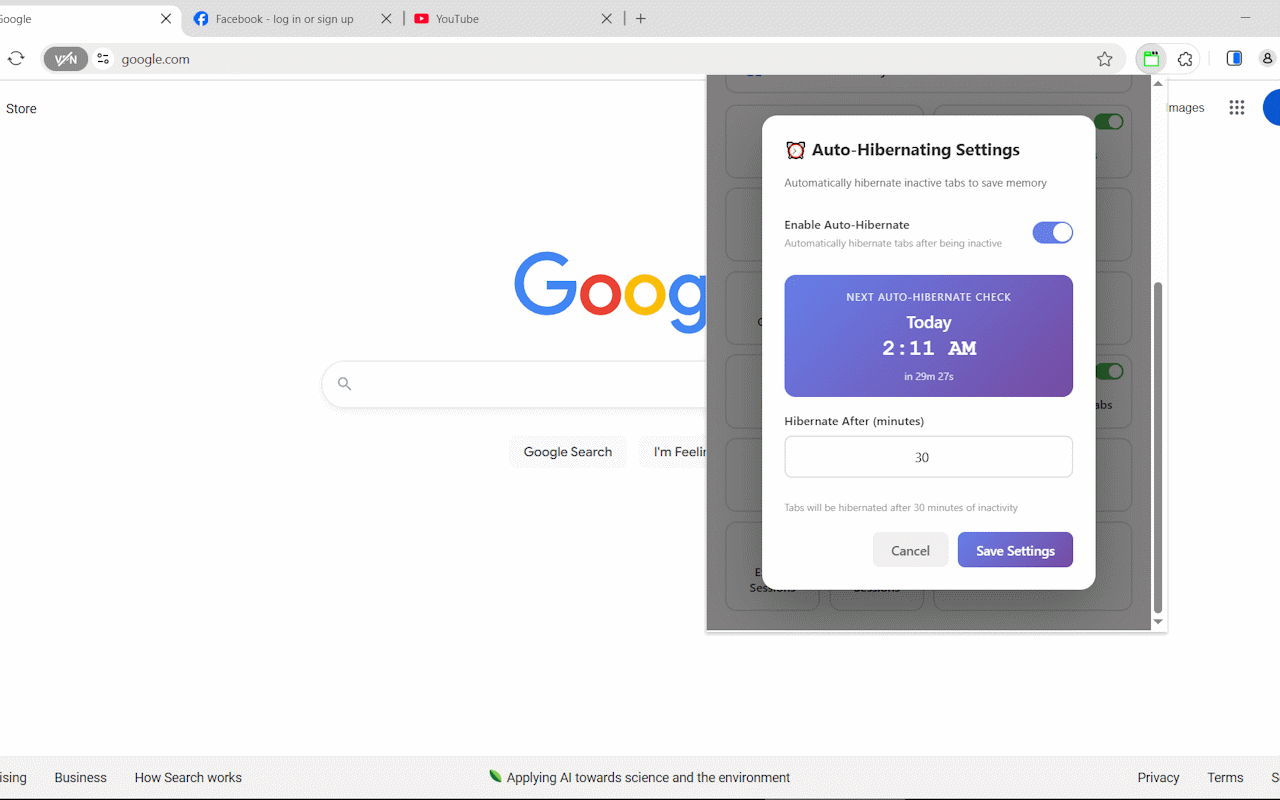Open the browser side panel icon
Screen dimensions: 1280x800
pos(1234,59)
